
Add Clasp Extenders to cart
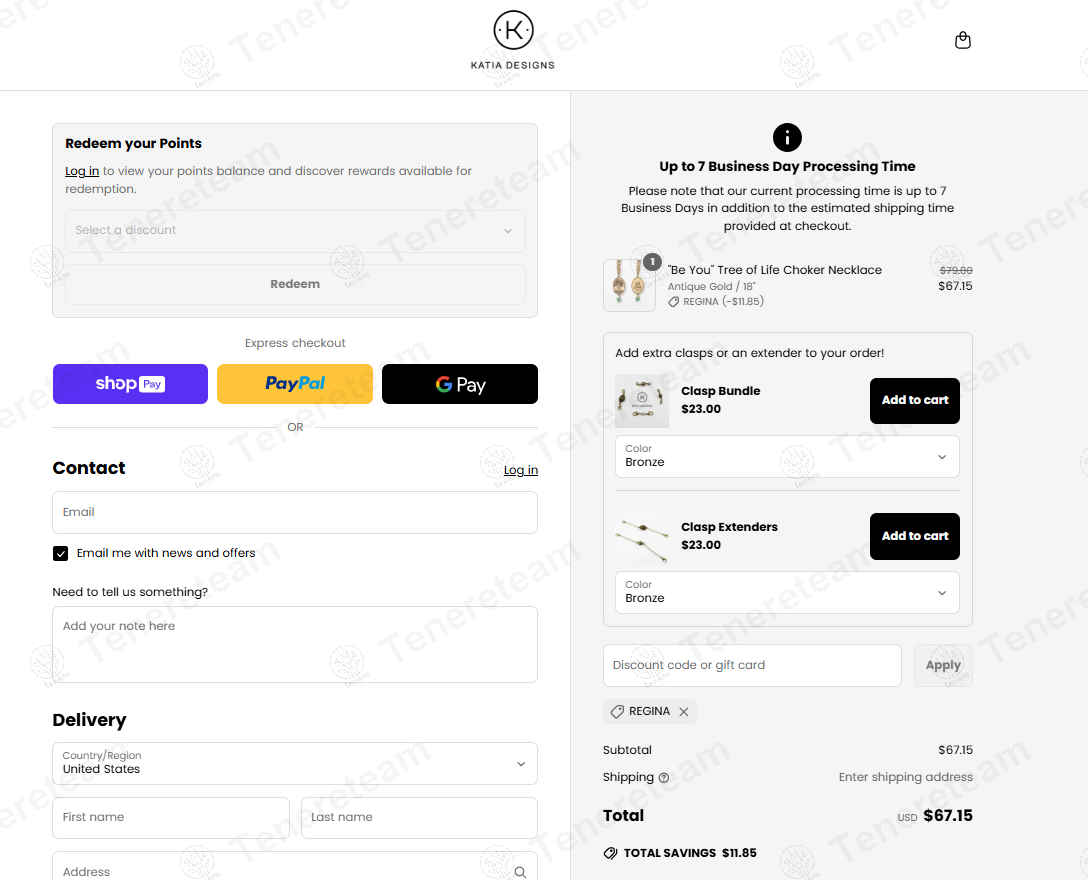pos(914,536)
